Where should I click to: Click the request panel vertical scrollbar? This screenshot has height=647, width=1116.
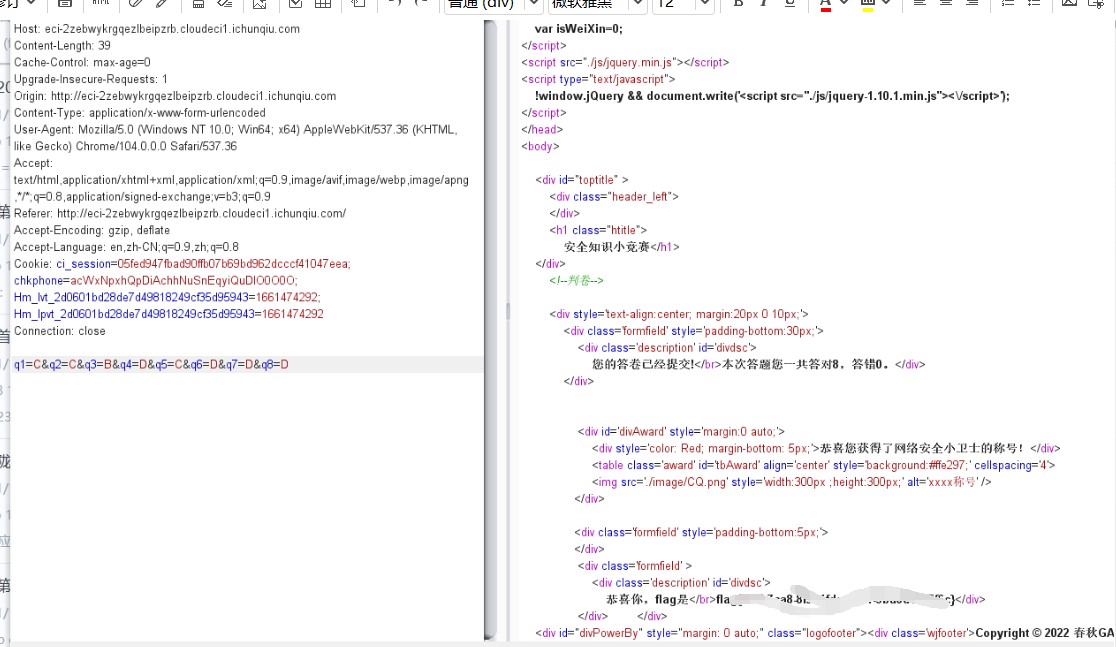pos(490,330)
